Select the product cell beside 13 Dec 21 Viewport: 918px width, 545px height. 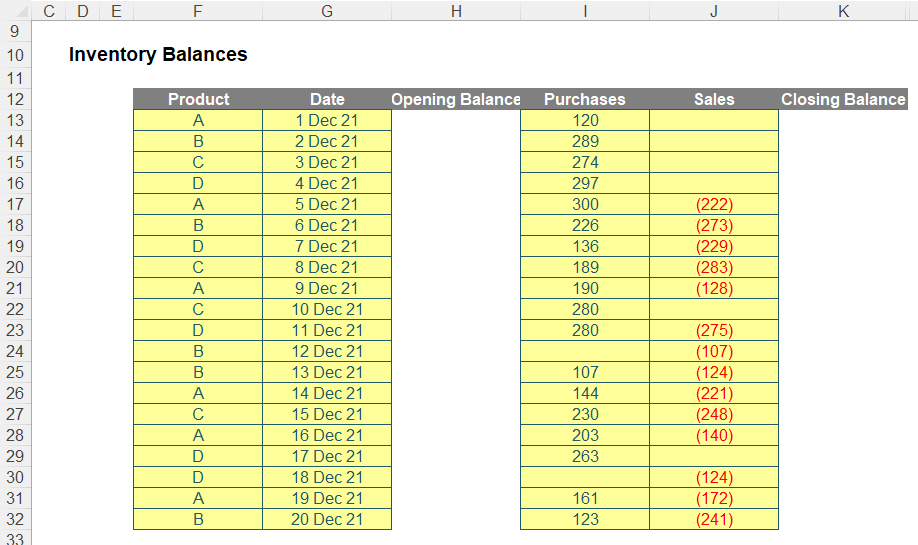[x=198, y=372]
